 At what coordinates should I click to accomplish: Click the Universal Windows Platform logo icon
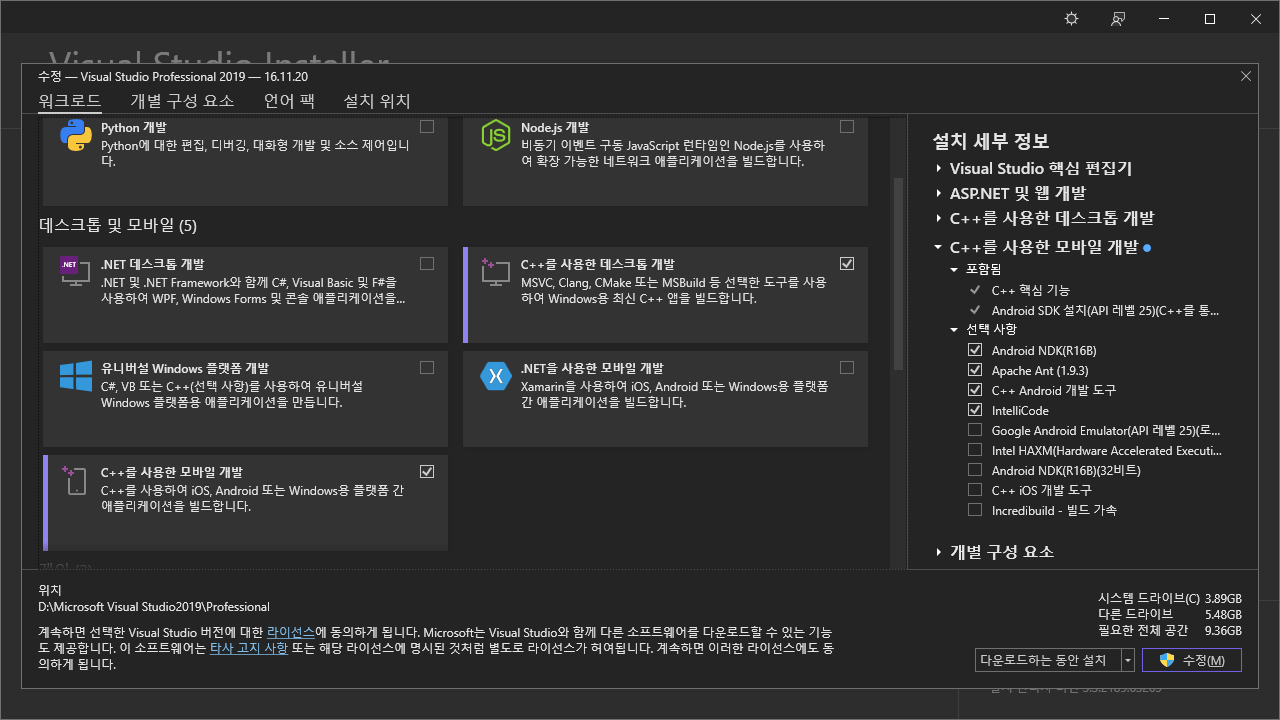click(x=76, y=375)
